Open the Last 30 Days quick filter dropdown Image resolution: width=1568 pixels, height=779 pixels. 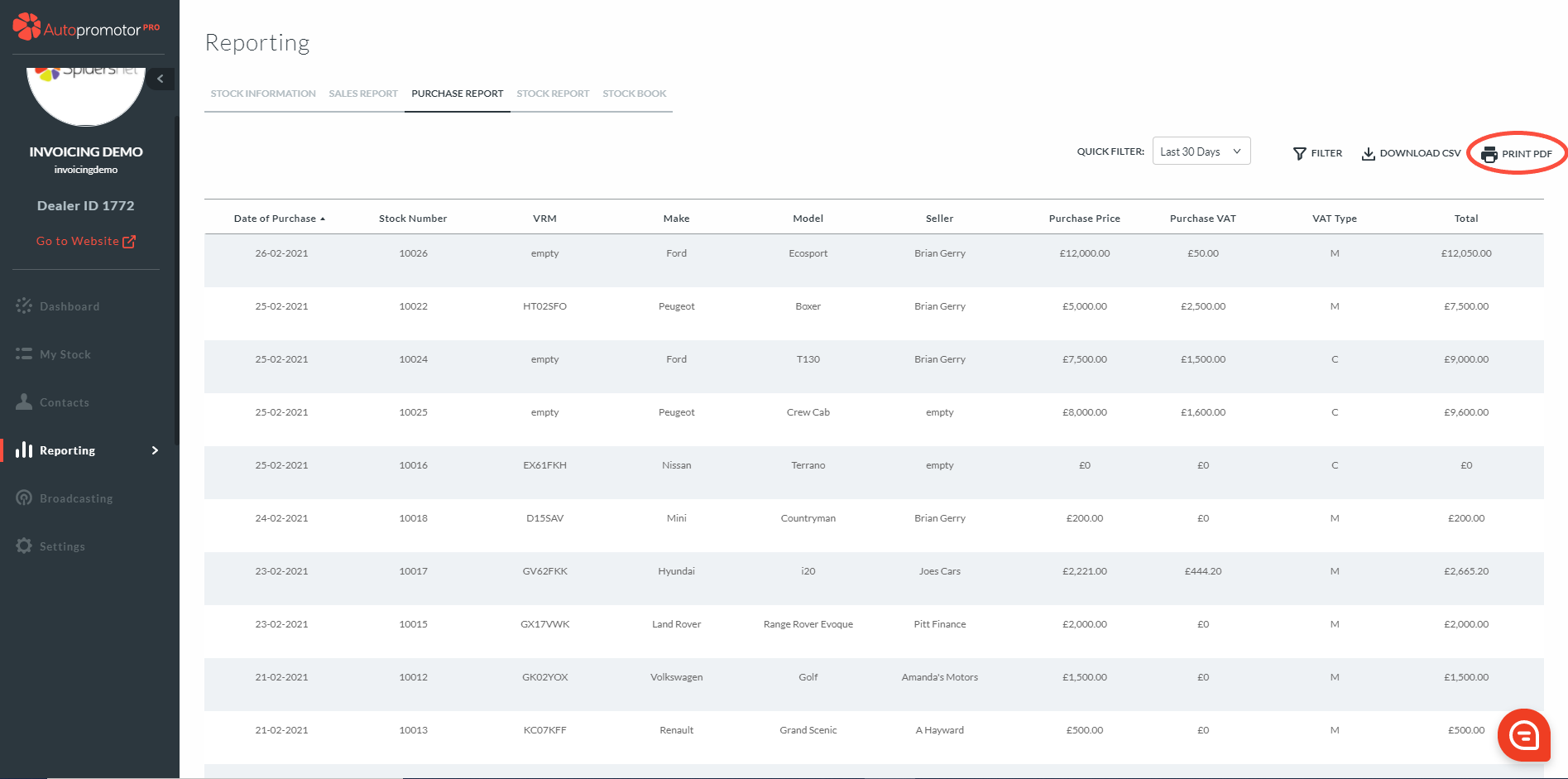(1201, 151)
